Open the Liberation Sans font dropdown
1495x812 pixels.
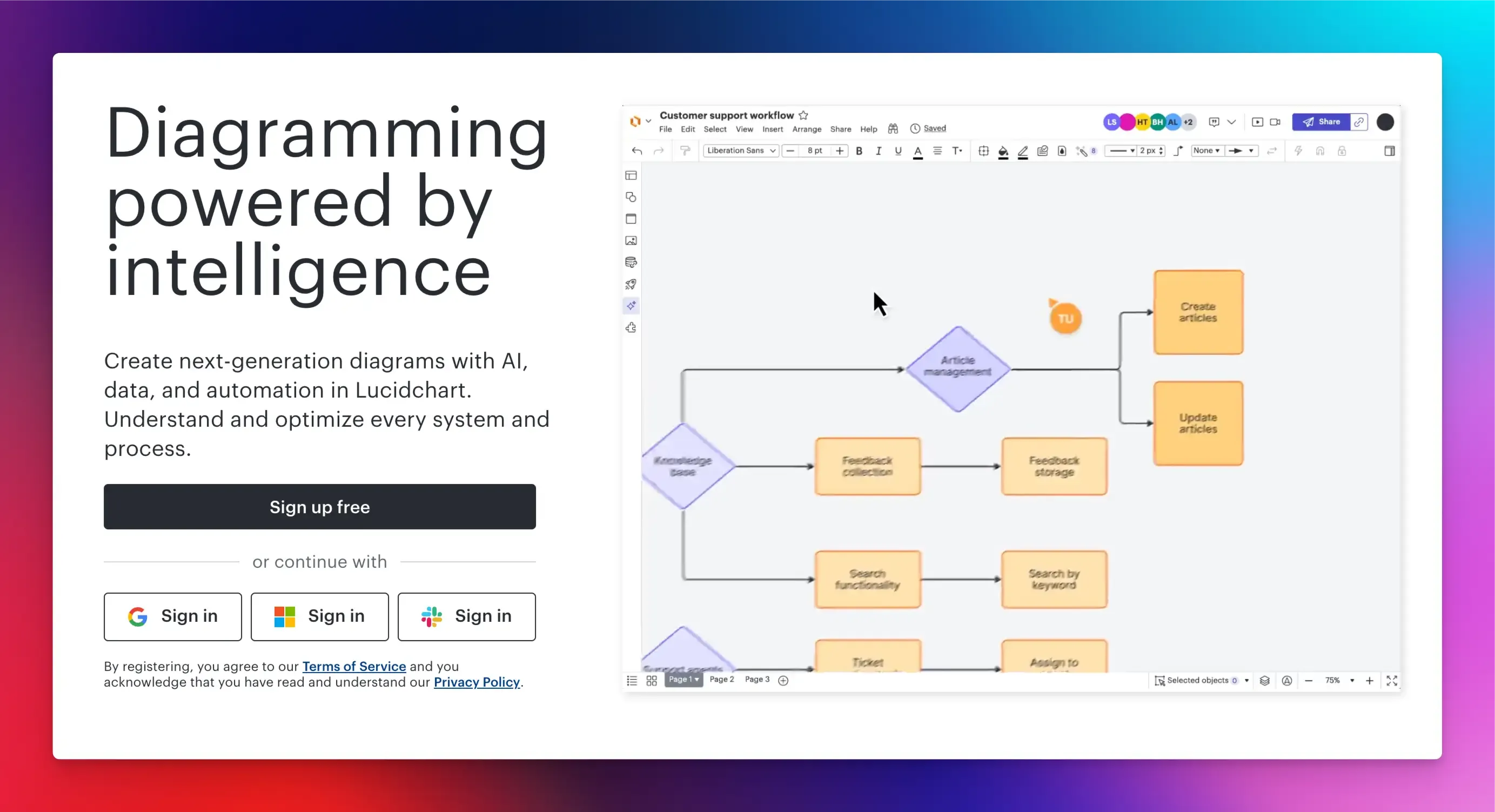(x=741, y=150)
